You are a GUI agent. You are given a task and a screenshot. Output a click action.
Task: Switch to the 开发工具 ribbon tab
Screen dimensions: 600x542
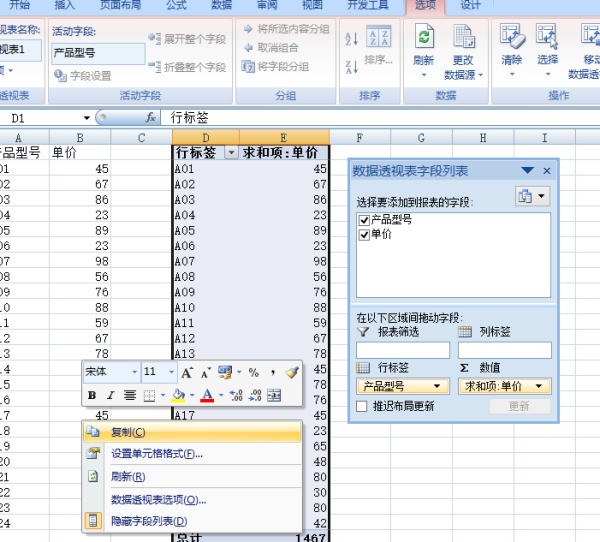pos(368,5)
